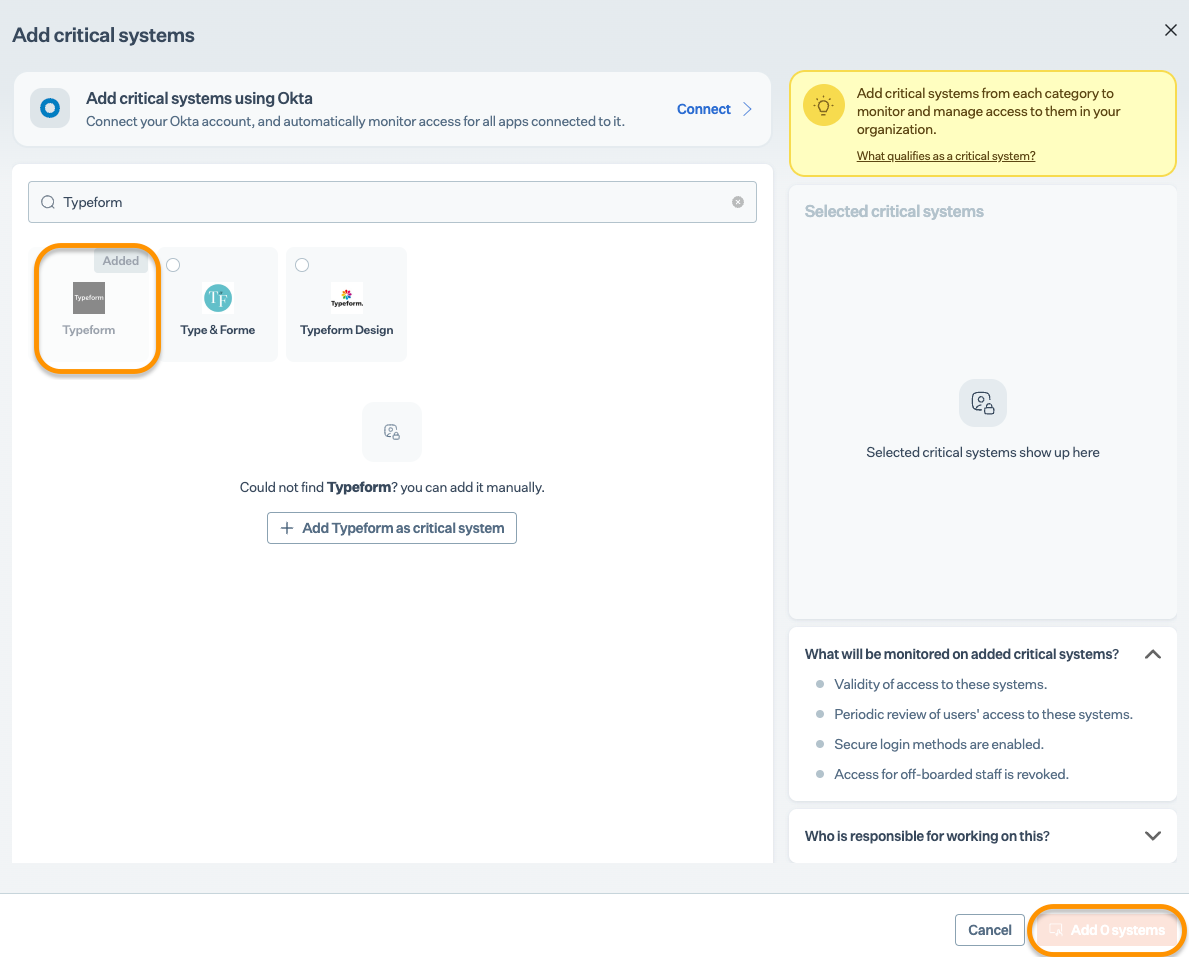This screenshot has height=957, width=1189.
Task: Click the Type & Forme card label
Action: tap(218, 330)
